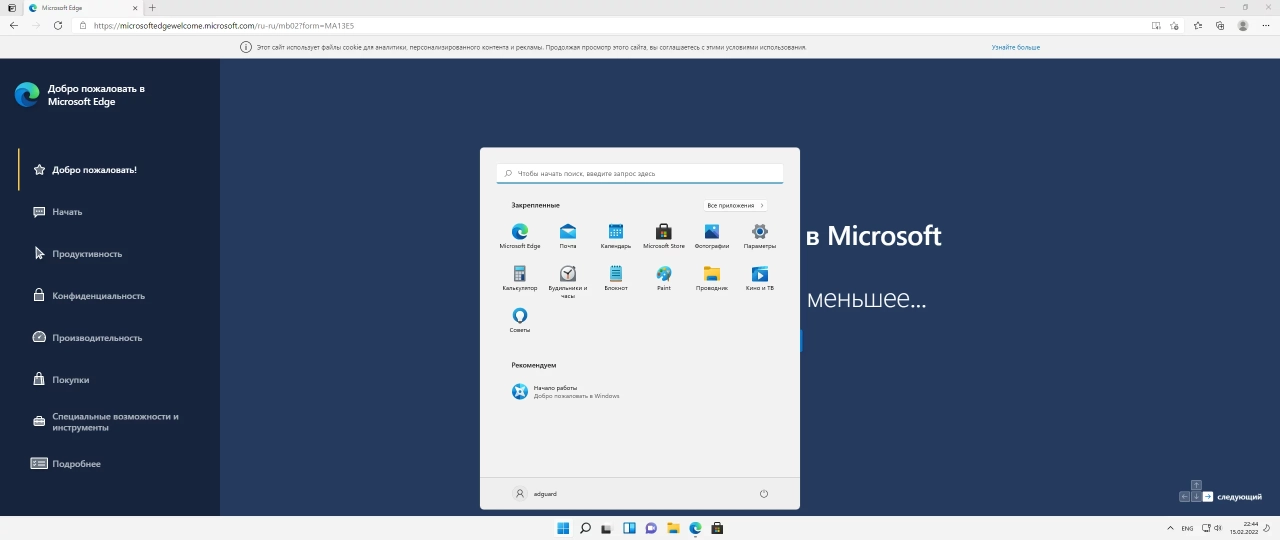
Task: Open Microsoft Store from taskbar
Action: tap(717, 528)
